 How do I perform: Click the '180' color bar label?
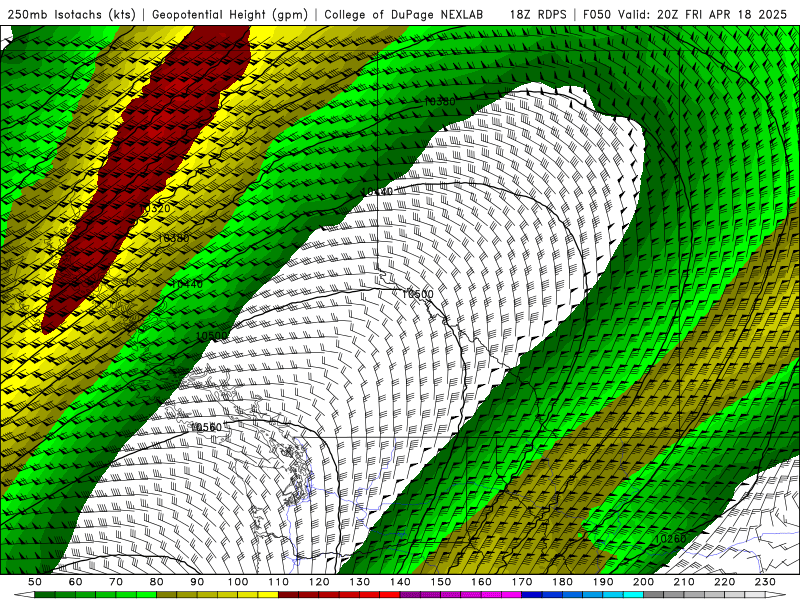pos(562,582)
